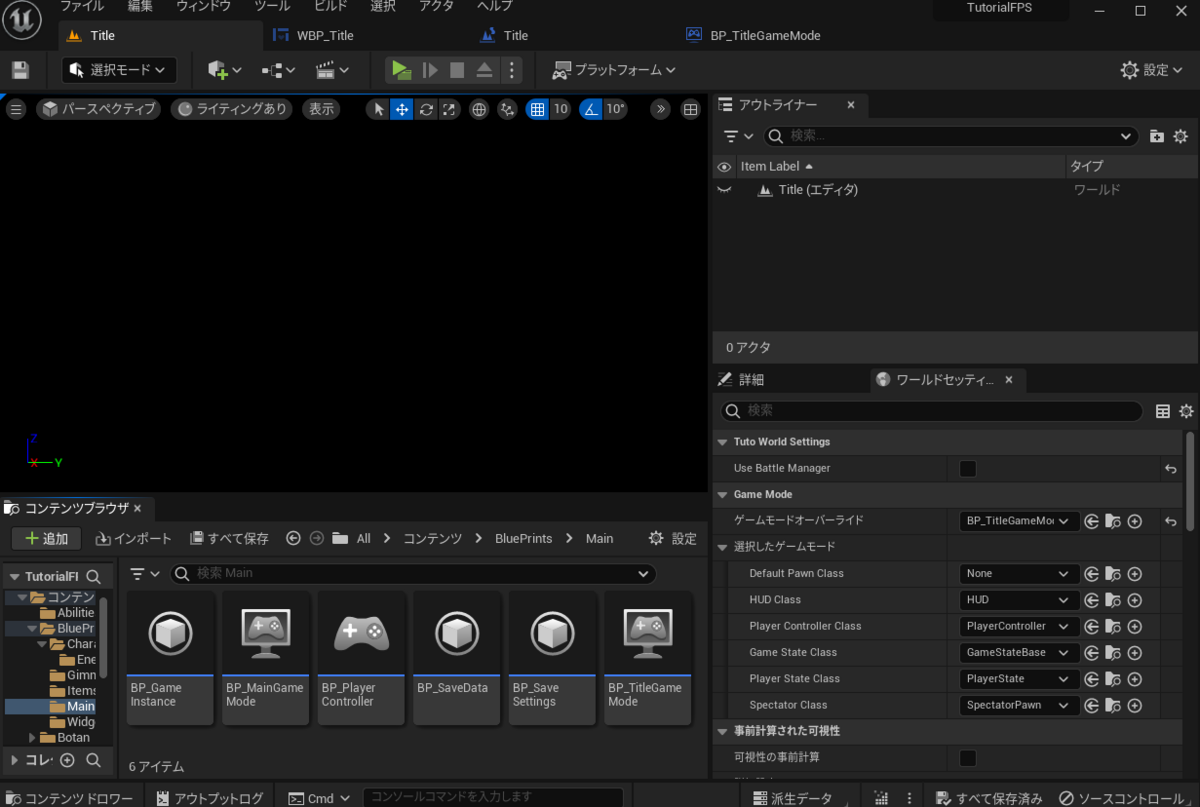Screen dimensions: 1200x807
Task: Open the ウィンドウ menu
Action: point(203,6)
